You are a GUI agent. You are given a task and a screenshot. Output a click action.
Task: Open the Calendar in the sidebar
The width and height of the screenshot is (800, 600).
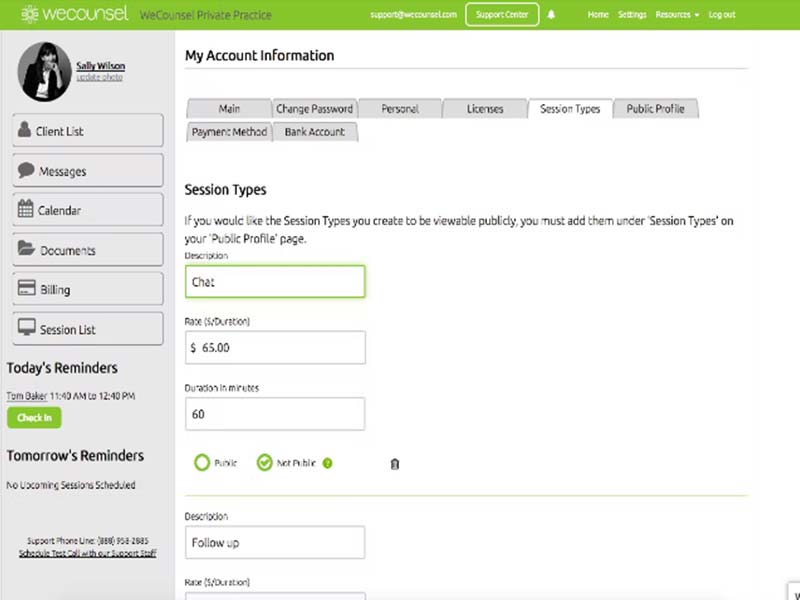click(88, 210)
